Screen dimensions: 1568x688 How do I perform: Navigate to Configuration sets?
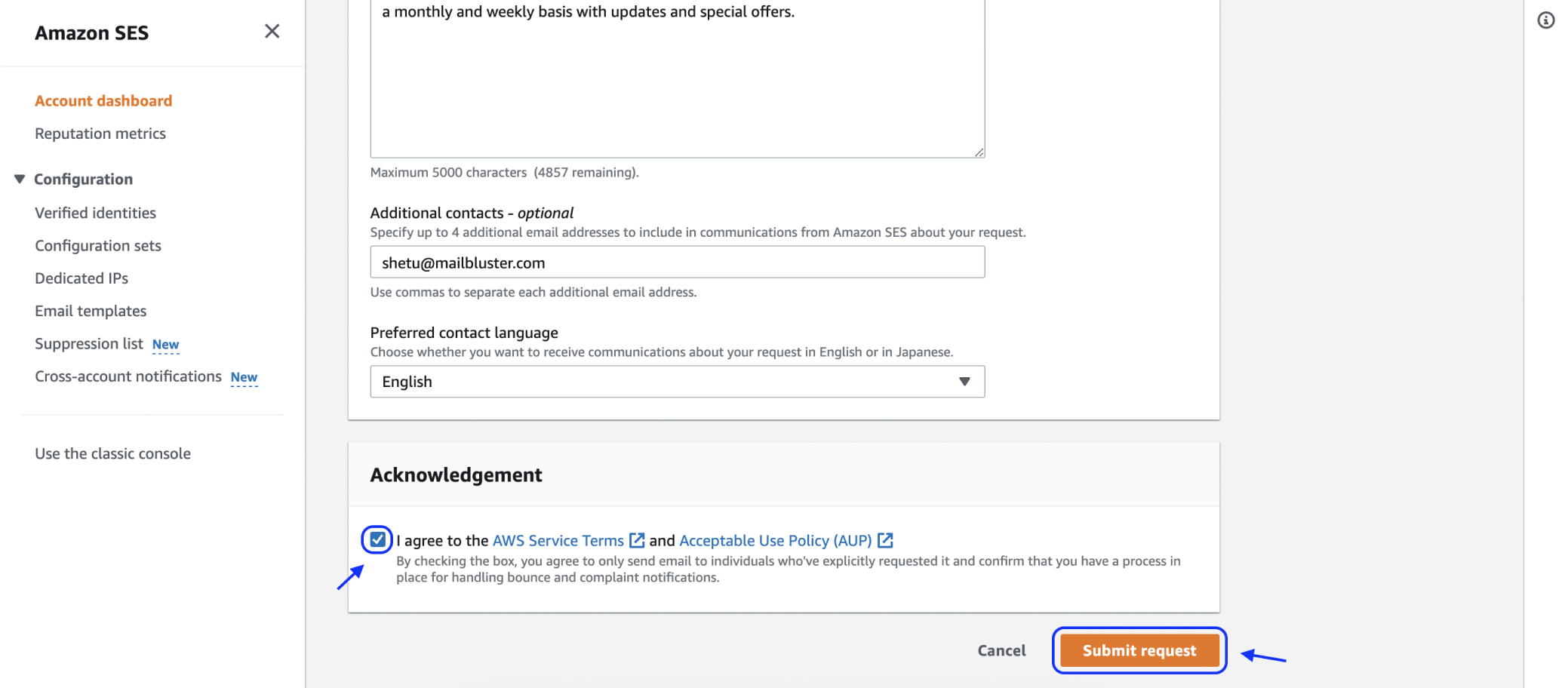(98, 246)
